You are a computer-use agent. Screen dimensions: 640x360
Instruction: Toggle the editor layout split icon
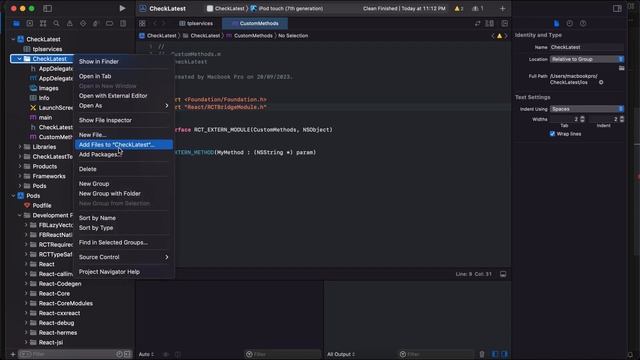pyautogui.click(x=489, y=24)
